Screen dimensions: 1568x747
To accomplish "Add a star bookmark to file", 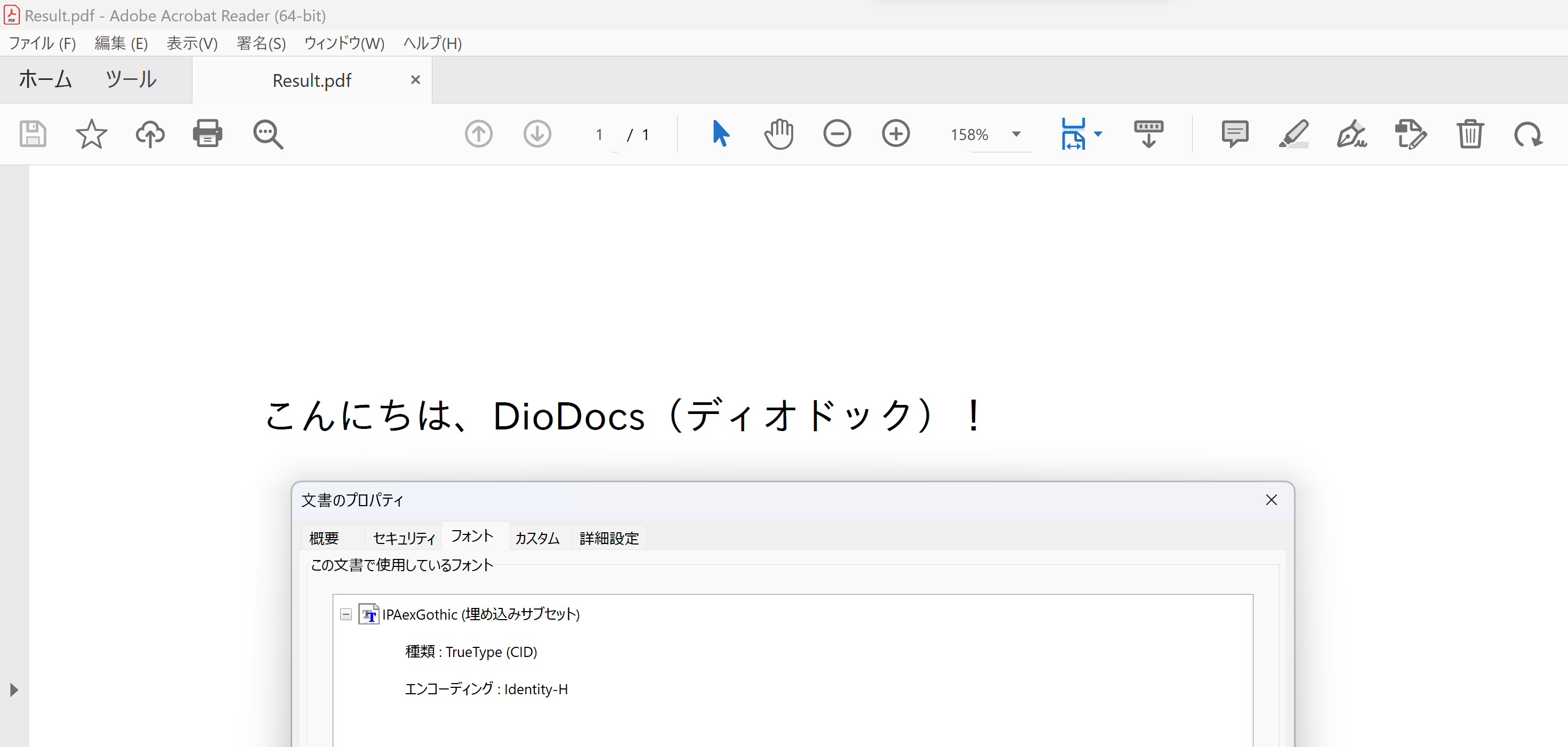I will coord(91,134).
